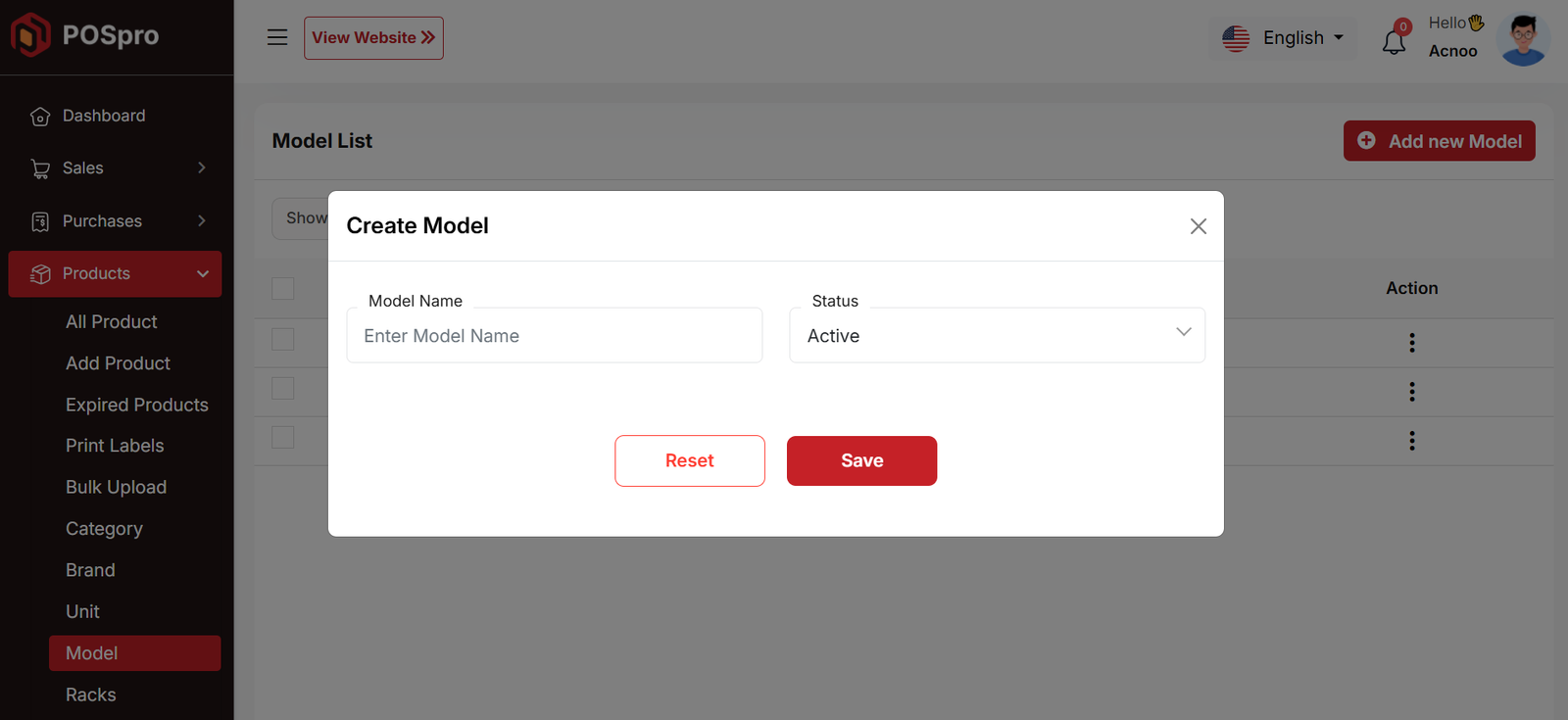This screenshot has height=720, width=1568.
Task: Toggle the select-all header checkbox
Action: click(x=283, y=289)
